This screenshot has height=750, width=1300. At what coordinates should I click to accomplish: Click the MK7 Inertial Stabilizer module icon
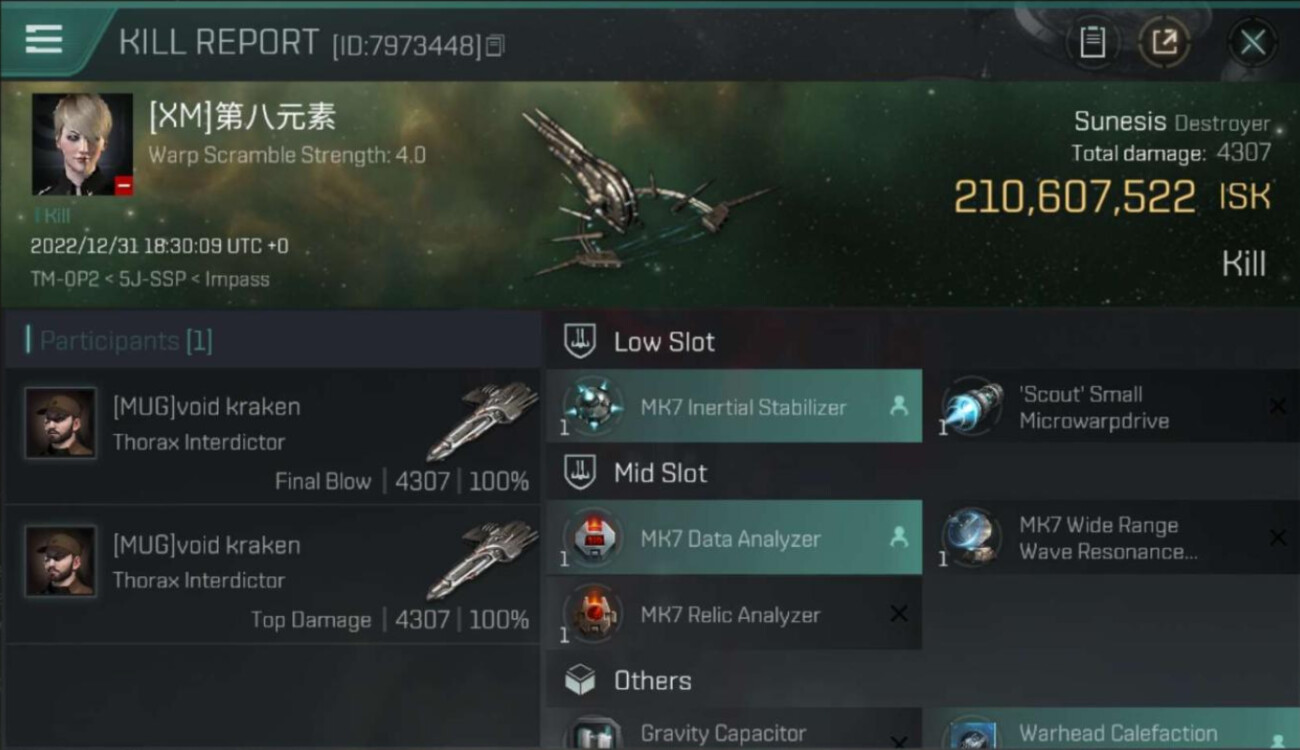(593, 407)
